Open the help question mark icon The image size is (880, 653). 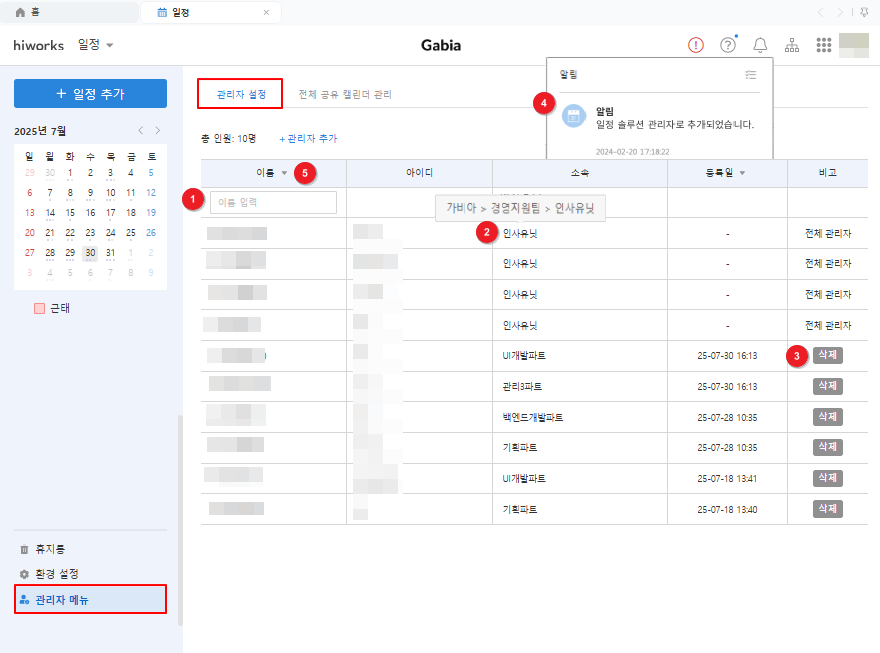(728, 45)
